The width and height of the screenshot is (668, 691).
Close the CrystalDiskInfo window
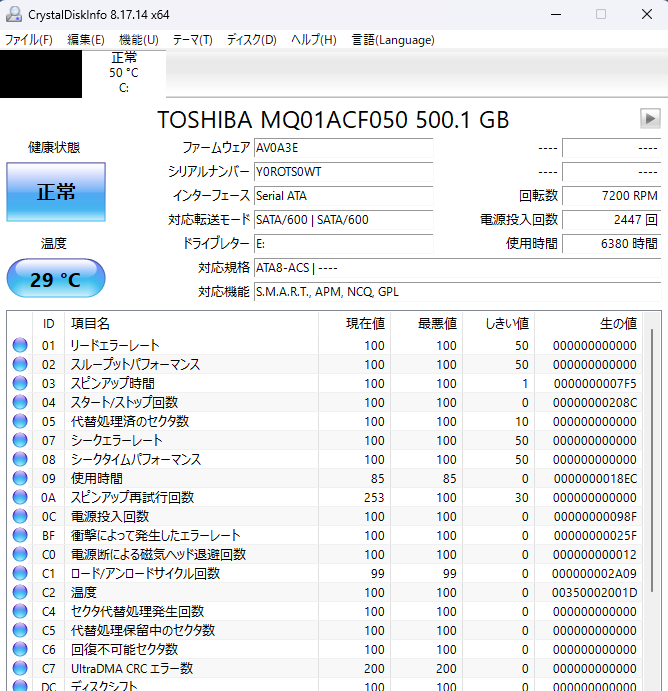pos(646,14)
